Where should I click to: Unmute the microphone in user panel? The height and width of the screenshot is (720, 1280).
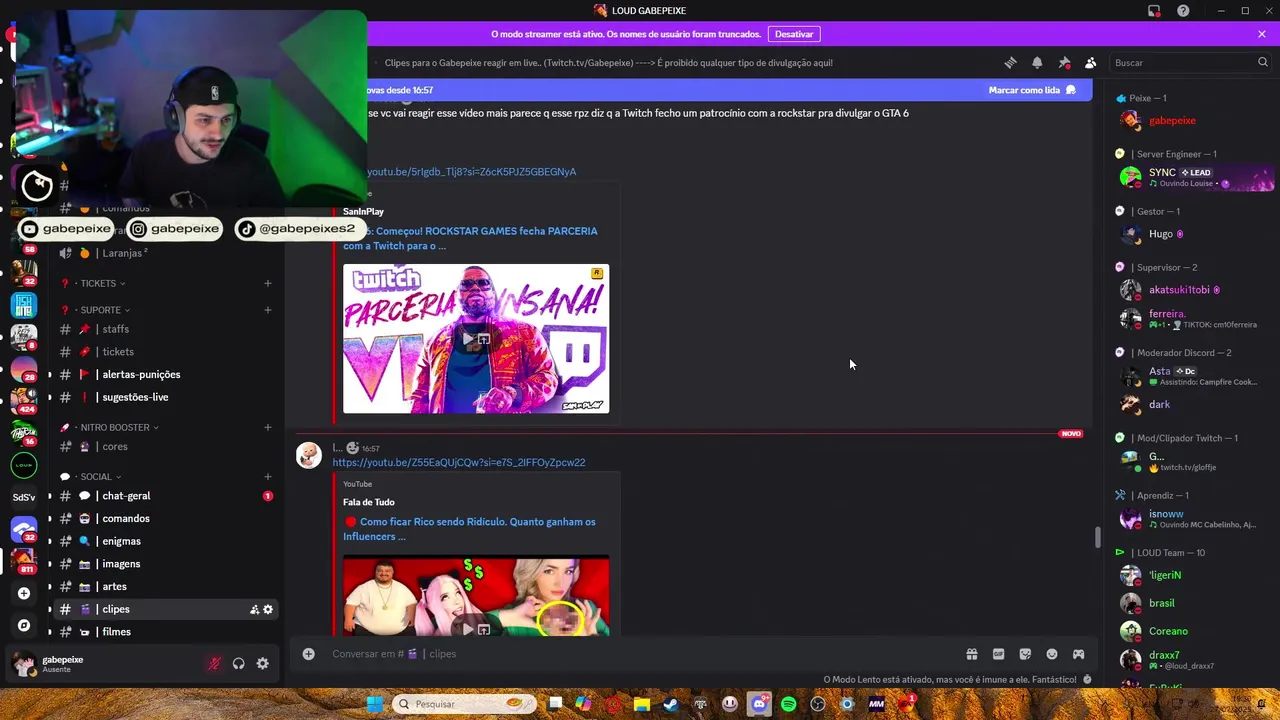pyautogui.click(x=214, y=663)
